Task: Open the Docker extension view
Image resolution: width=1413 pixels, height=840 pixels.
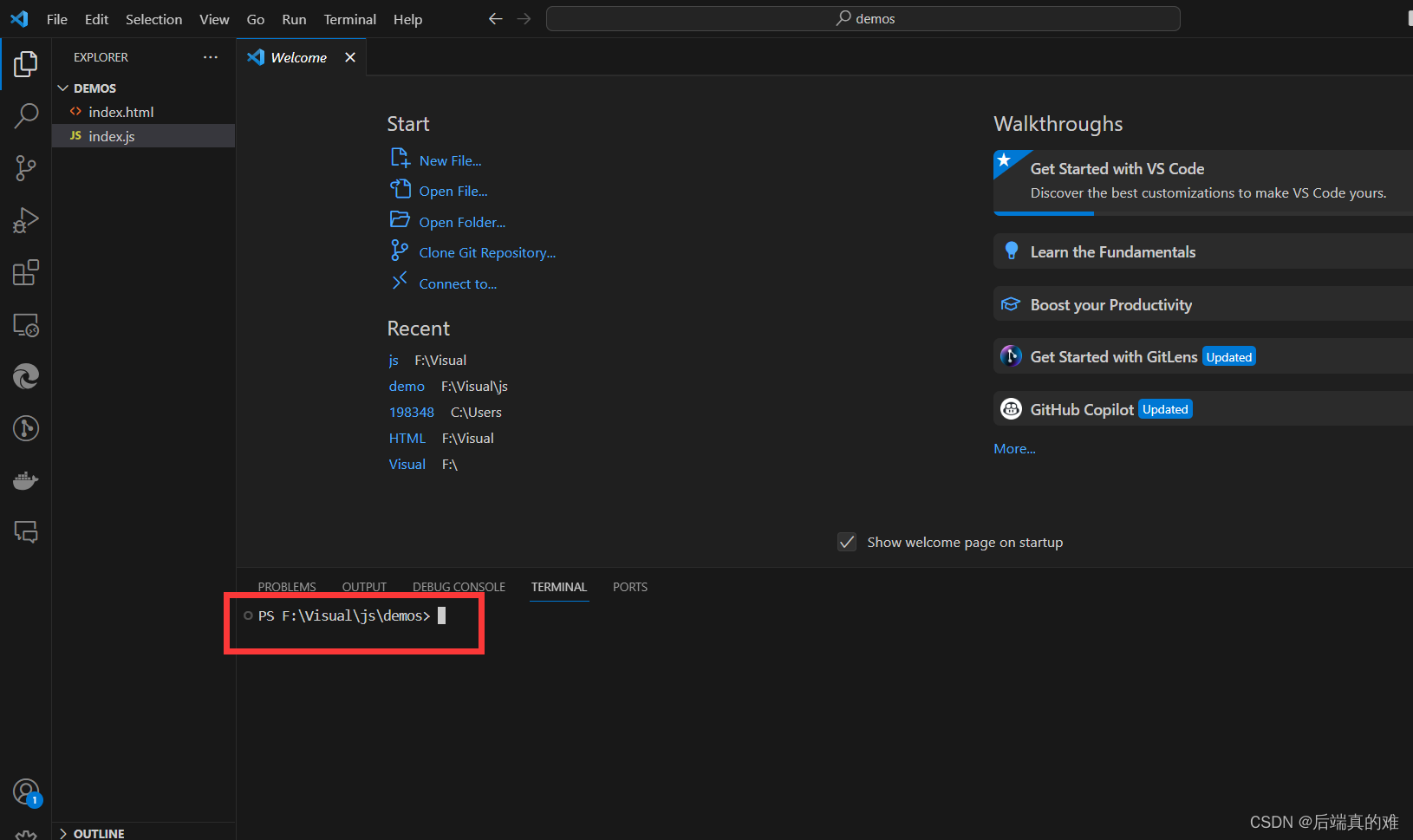Action: (26, 479)
